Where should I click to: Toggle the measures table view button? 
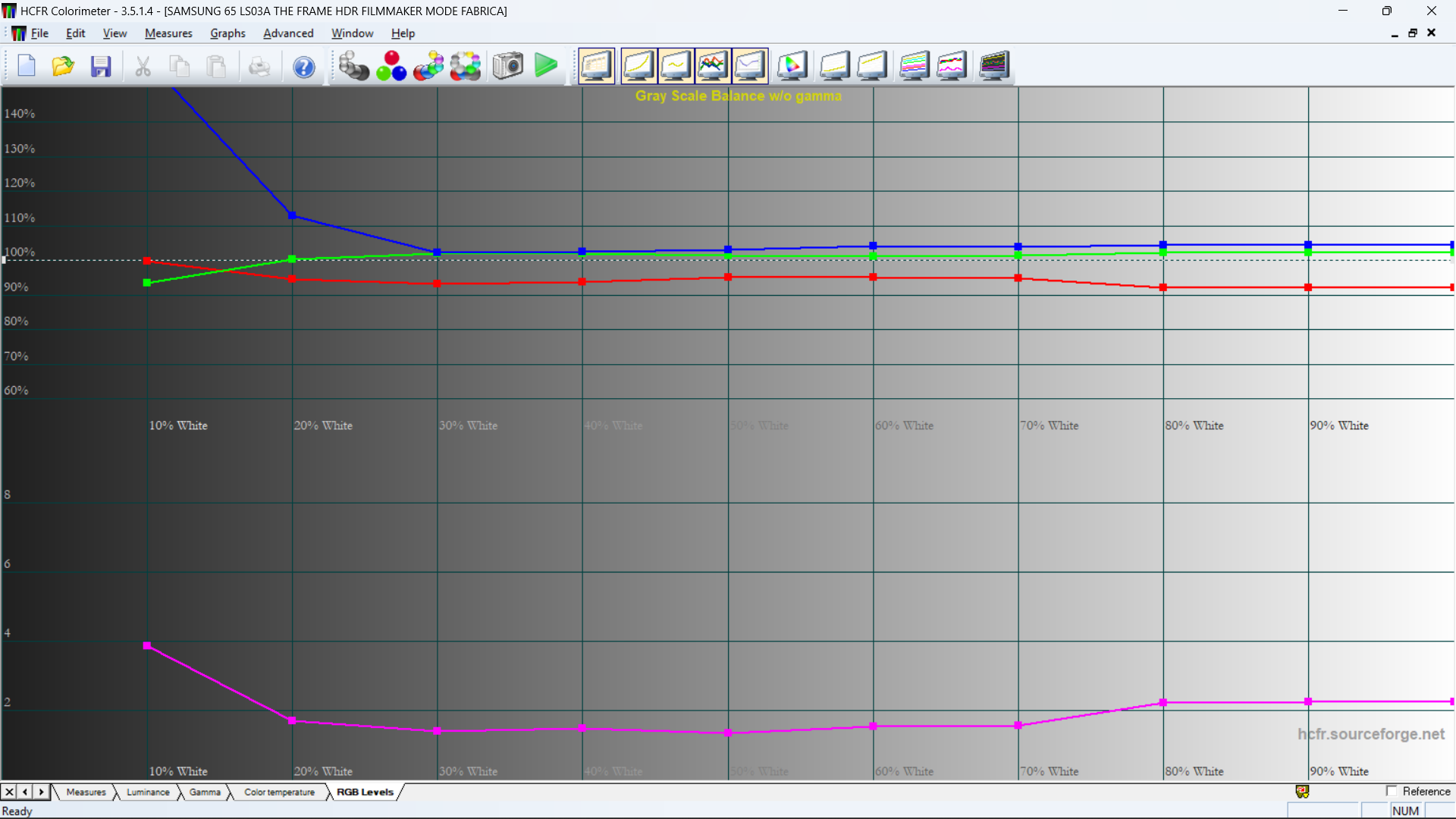coord(596,66)
